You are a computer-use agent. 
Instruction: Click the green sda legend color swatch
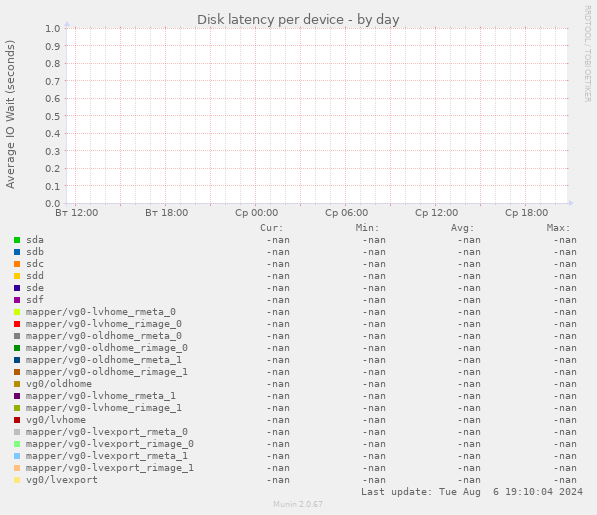pyautogui.click(x=17, y=240)
